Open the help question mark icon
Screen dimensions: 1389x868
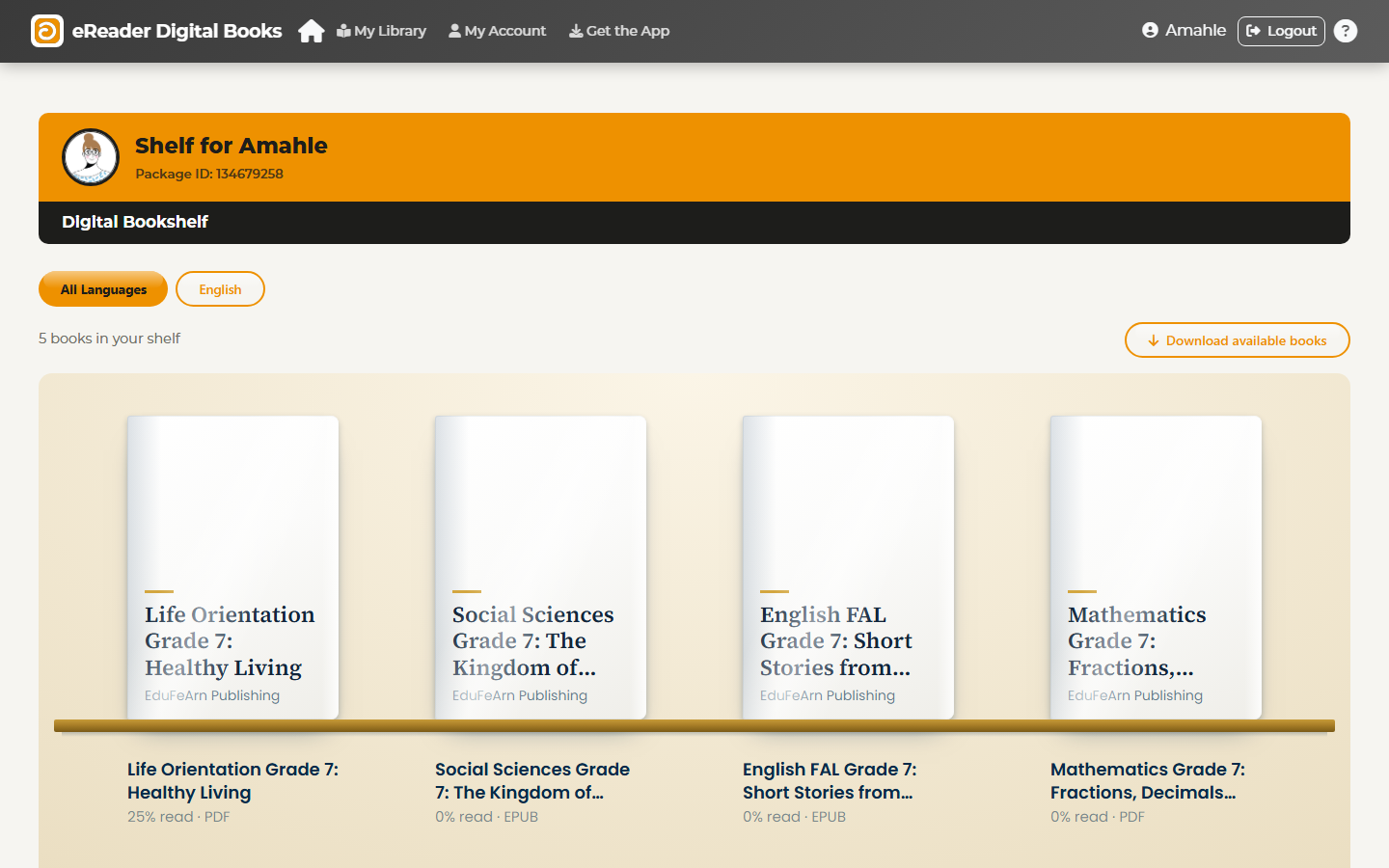coord(1346,31)
